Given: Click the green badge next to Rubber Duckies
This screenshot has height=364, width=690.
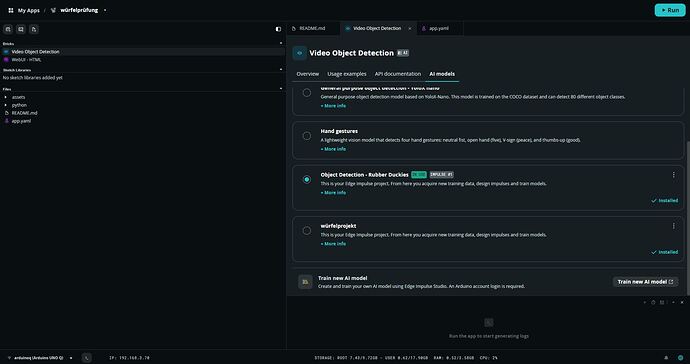Looking at the screenshot, I should (419, 175).
